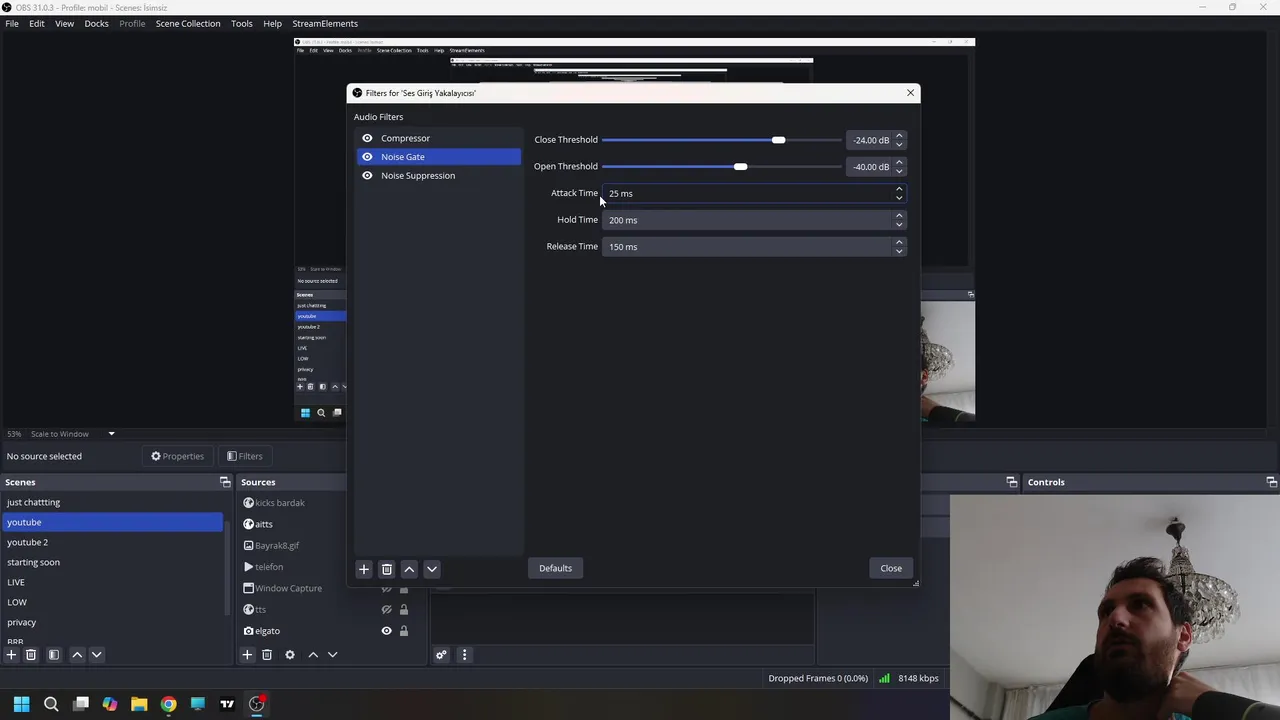
Task: Add a new source in Sources panel
Action: [x=247, y=655]
